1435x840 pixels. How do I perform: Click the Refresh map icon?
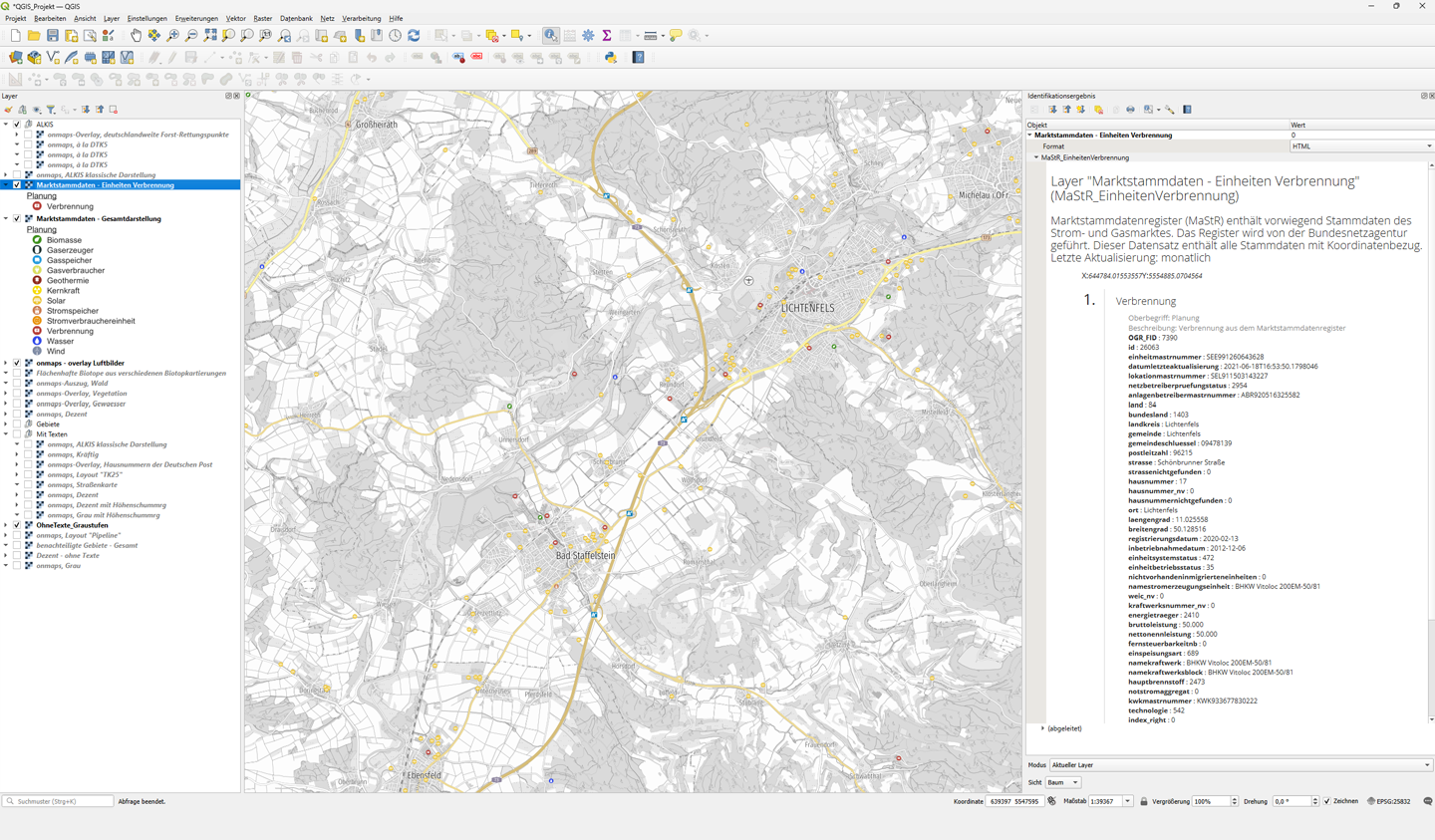[414, 36]
